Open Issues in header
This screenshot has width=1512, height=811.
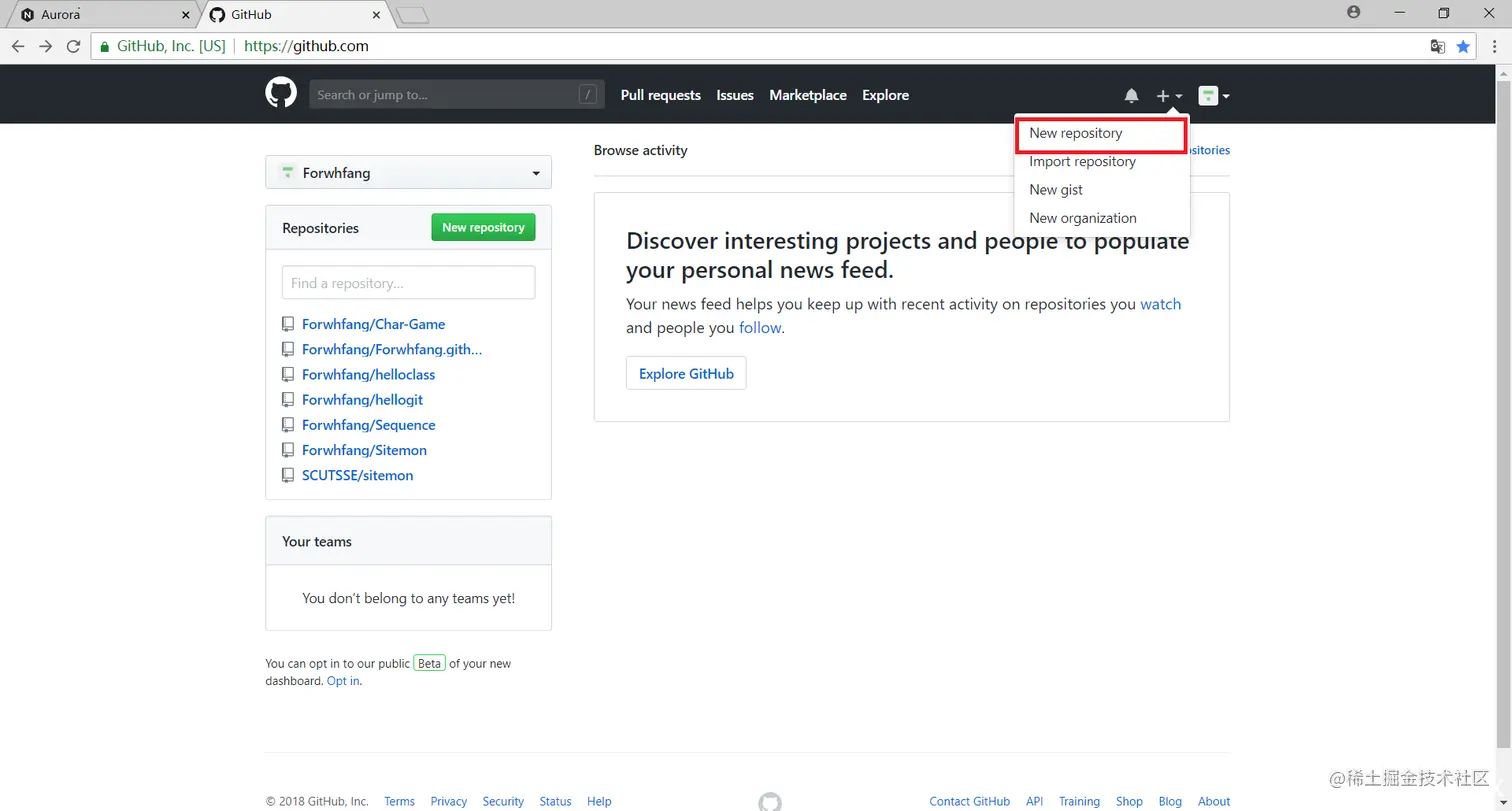tap(735, 95)
